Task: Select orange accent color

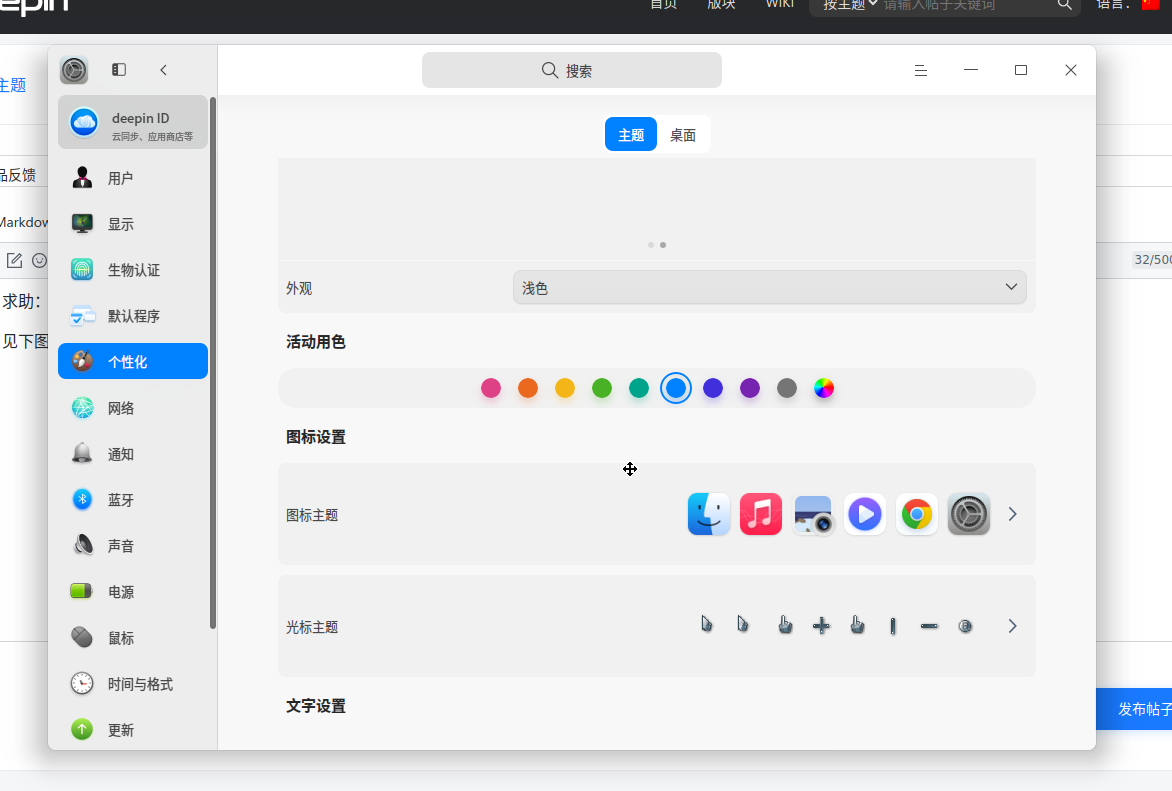Action: coord(528,388)
